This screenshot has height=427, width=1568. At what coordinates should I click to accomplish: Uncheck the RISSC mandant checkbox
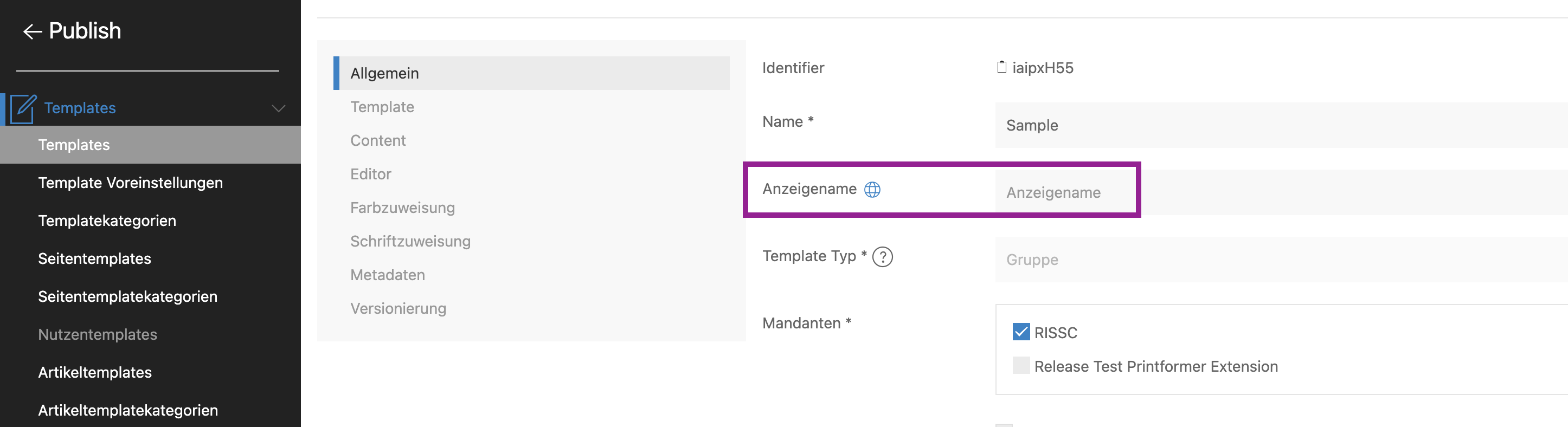click(x=1021, y=332)
